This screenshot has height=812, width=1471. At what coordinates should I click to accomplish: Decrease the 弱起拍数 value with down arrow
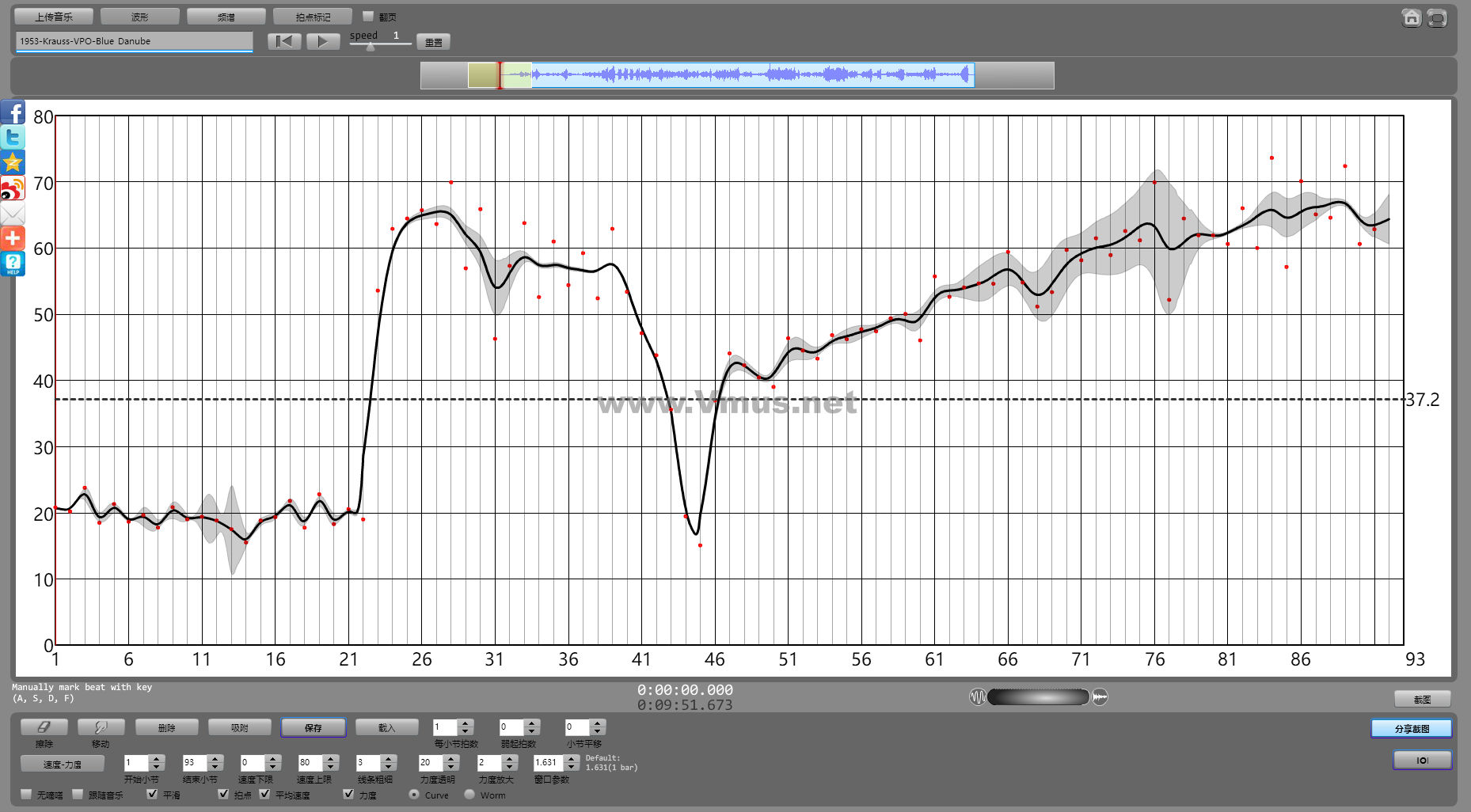point(532,731)
